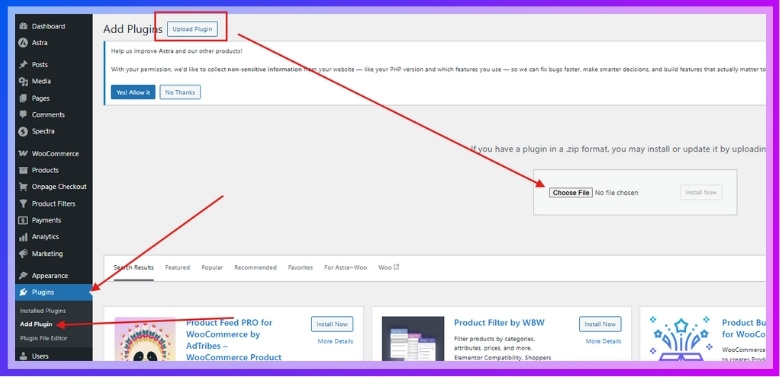Click the Dashboard icon in sidebar
The image size is (780, 377).
(23, 26)
